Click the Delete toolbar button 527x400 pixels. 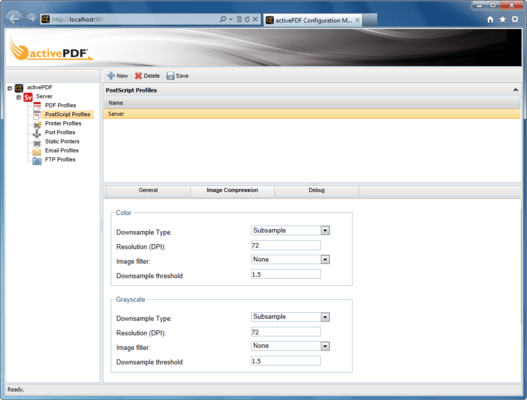click(147, 76)
